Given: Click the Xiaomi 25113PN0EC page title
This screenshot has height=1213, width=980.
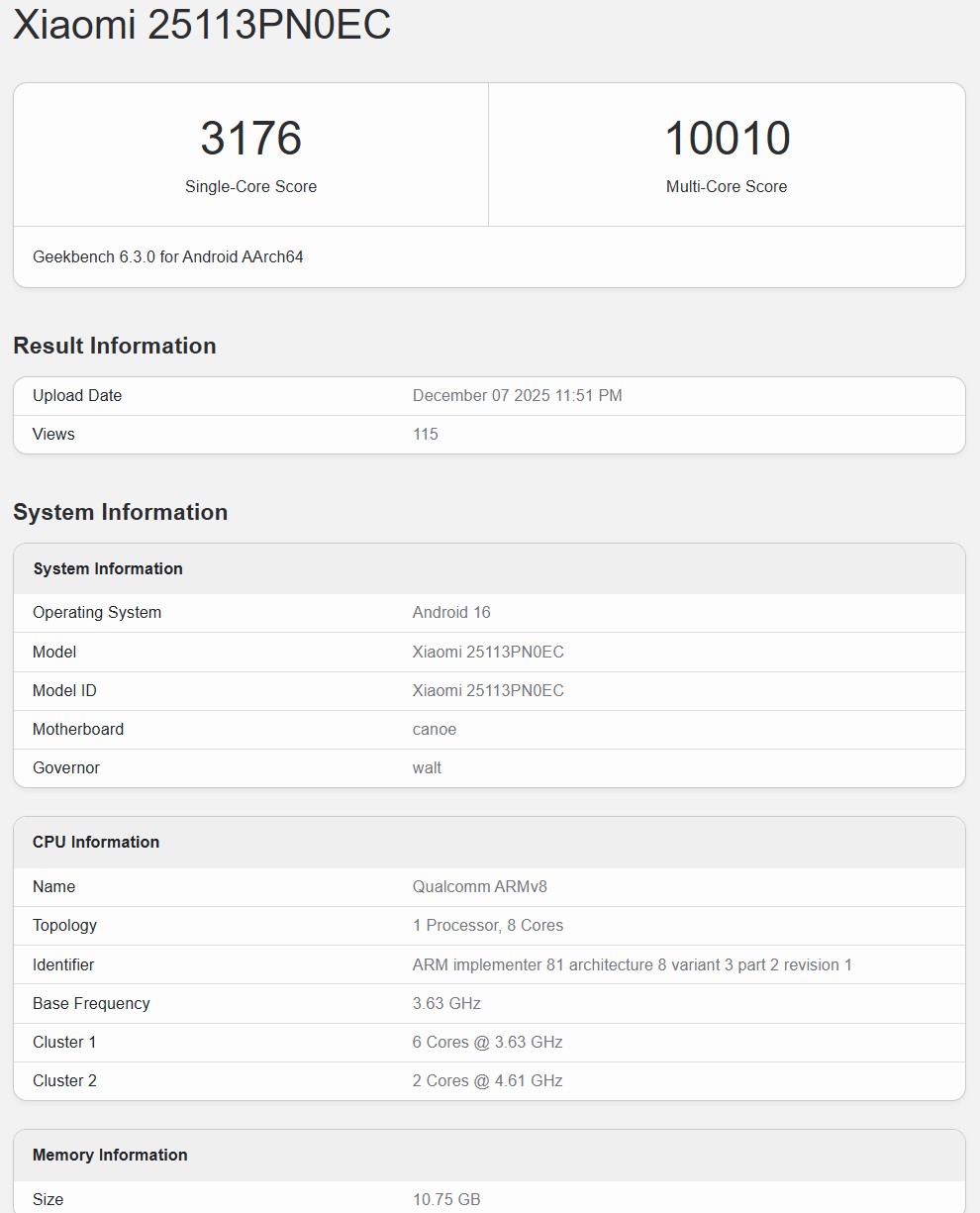Looking at the screenshot, I should tap(203, 27).
